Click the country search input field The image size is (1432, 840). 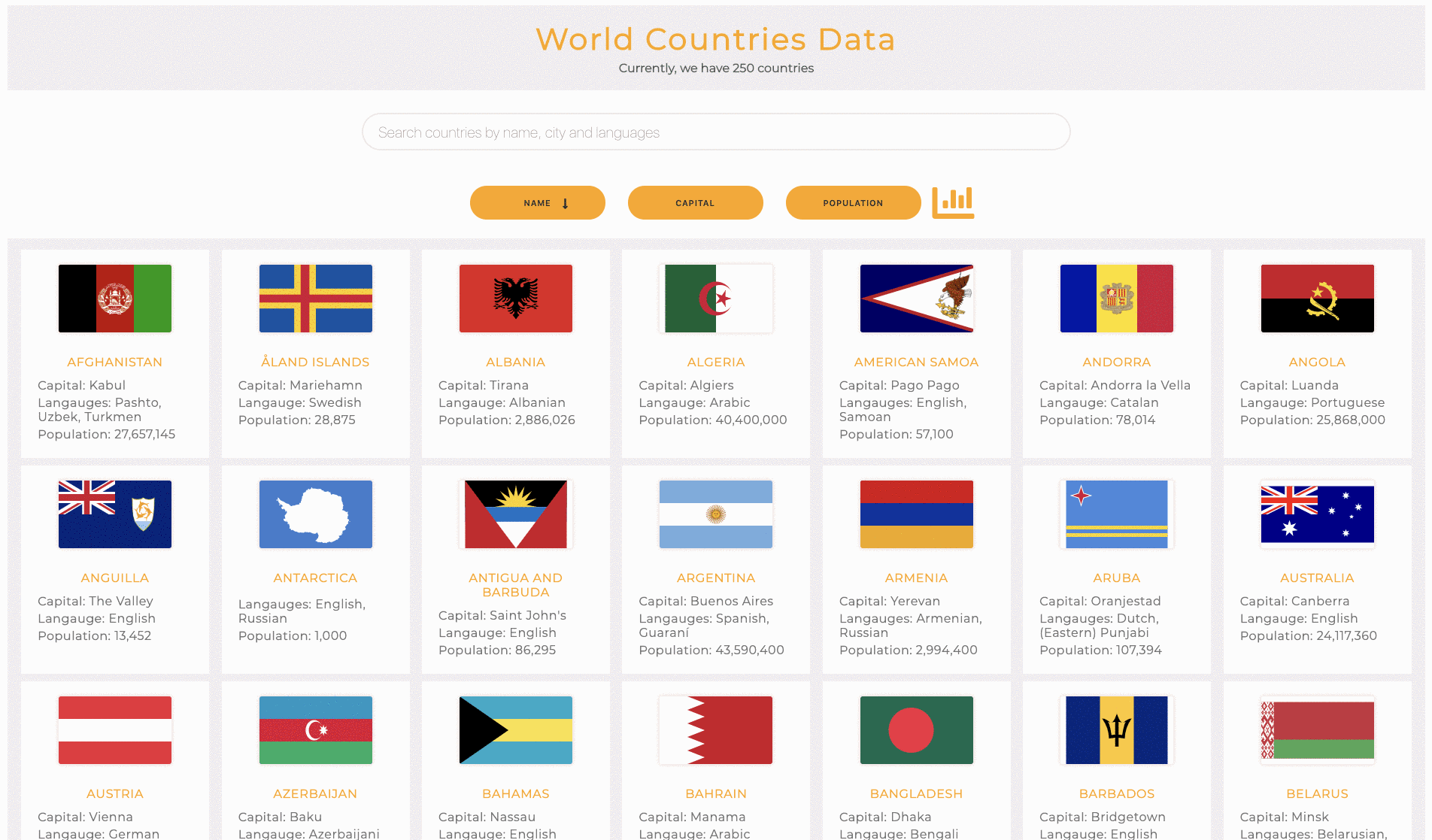tap(715, 132)
